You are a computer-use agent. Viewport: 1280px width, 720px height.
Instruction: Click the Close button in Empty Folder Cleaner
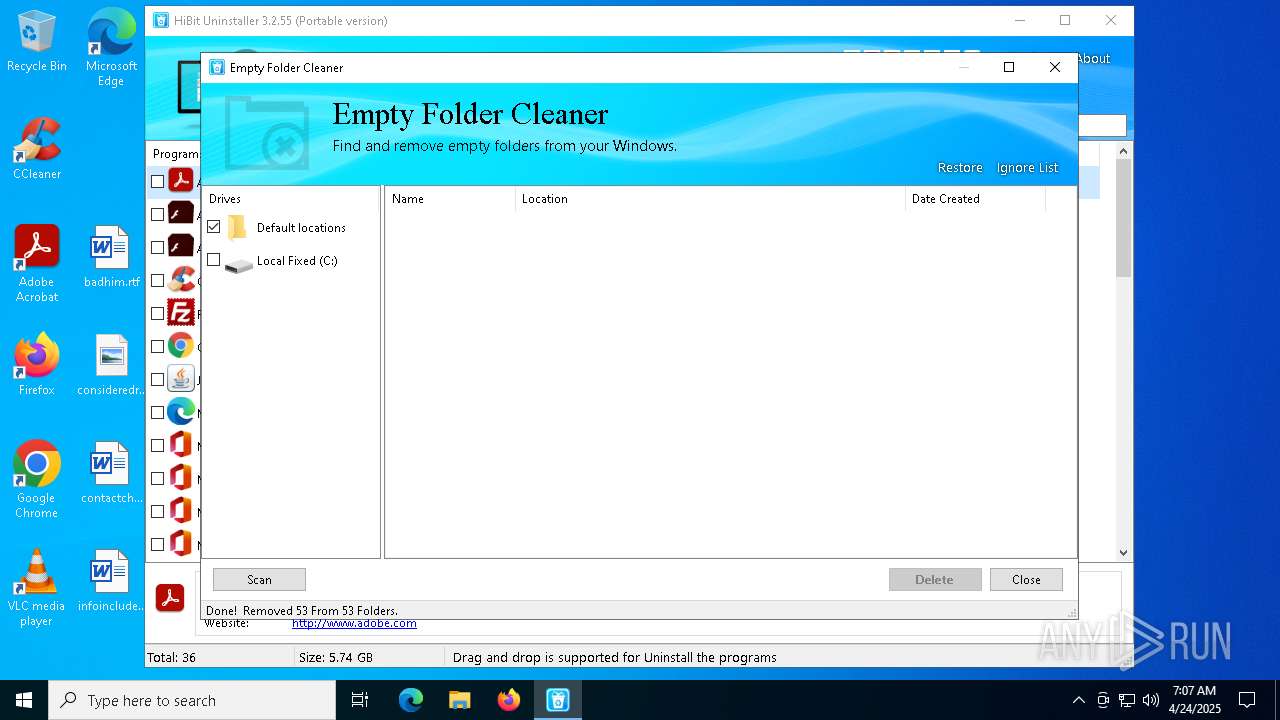(1026, 580)
